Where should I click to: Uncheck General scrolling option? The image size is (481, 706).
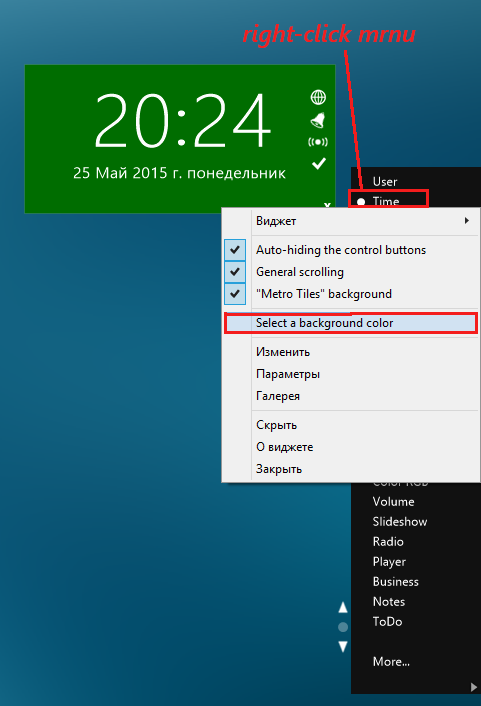pyautogui.click(x=235, y=272)
